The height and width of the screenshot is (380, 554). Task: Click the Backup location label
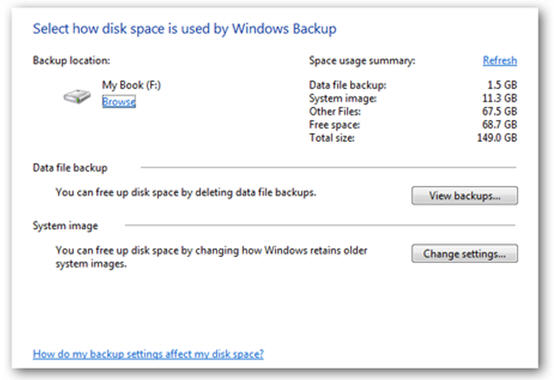click(x=71, y=60)
